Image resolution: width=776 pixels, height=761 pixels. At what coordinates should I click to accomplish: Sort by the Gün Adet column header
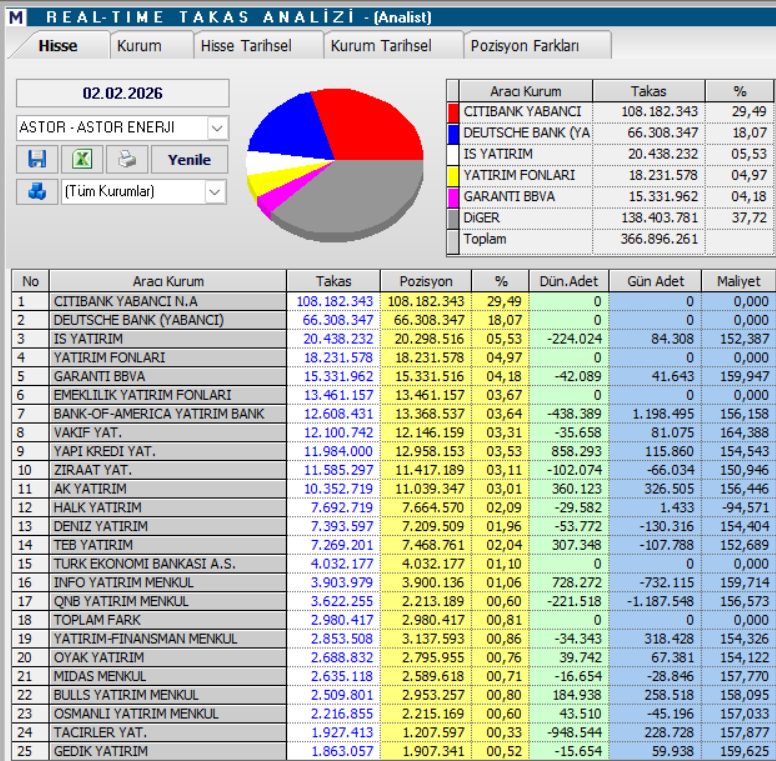pyautogui.click(x=655, y=281)
